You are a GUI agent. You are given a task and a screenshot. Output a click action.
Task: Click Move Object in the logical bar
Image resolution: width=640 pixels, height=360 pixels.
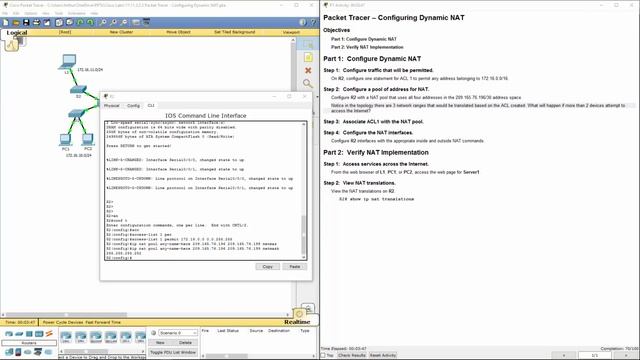(x=178, y=32)
